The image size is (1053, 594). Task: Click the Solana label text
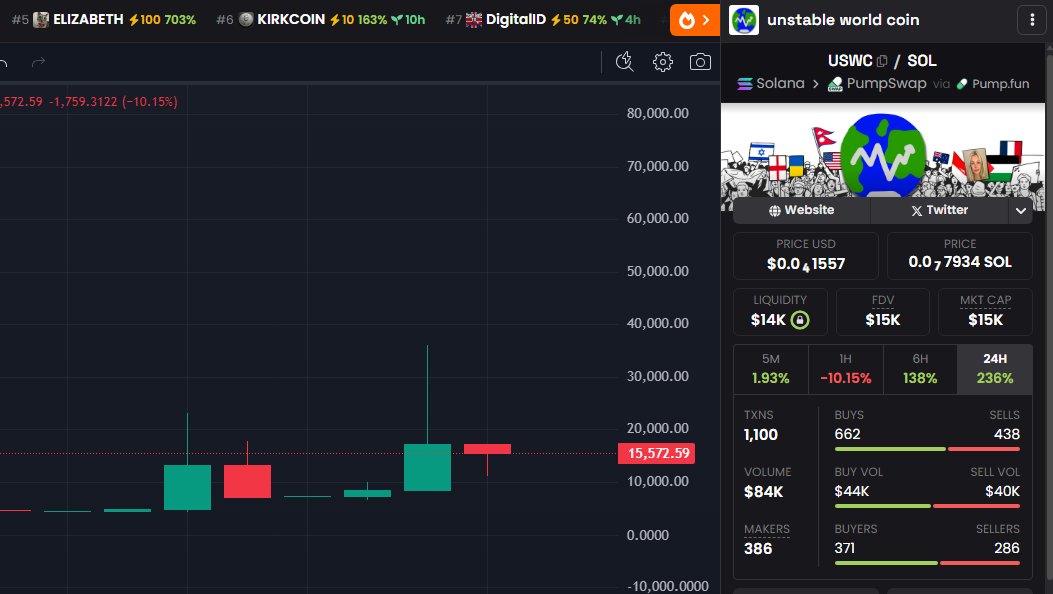coord(780,83)
